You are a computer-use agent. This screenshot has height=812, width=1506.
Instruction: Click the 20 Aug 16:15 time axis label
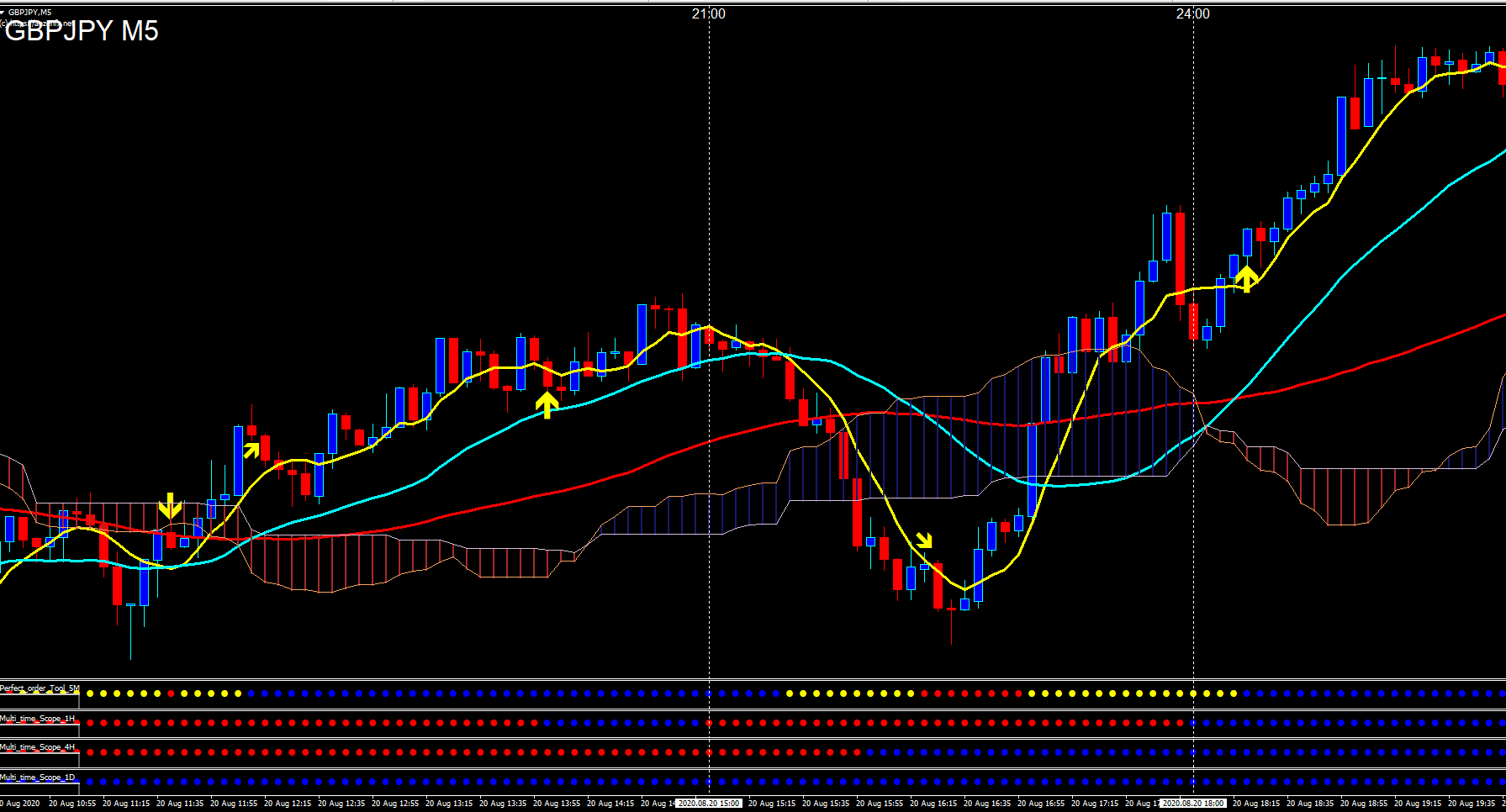pos(933,804)
